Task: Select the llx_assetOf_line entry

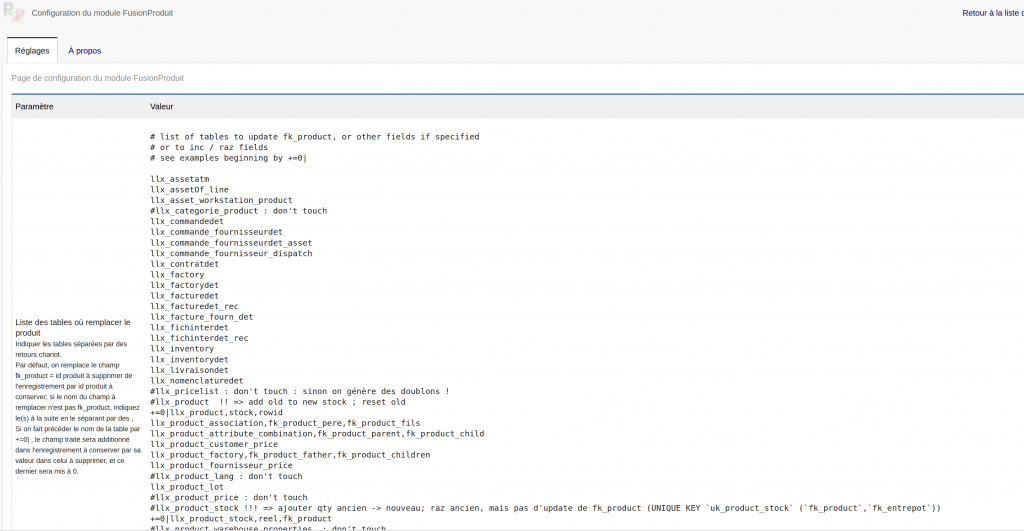Action: point(189,189)
